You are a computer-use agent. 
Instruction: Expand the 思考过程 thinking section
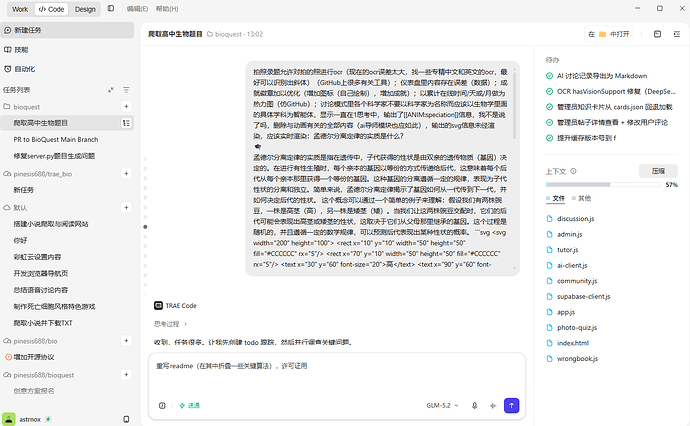[170, 324]
